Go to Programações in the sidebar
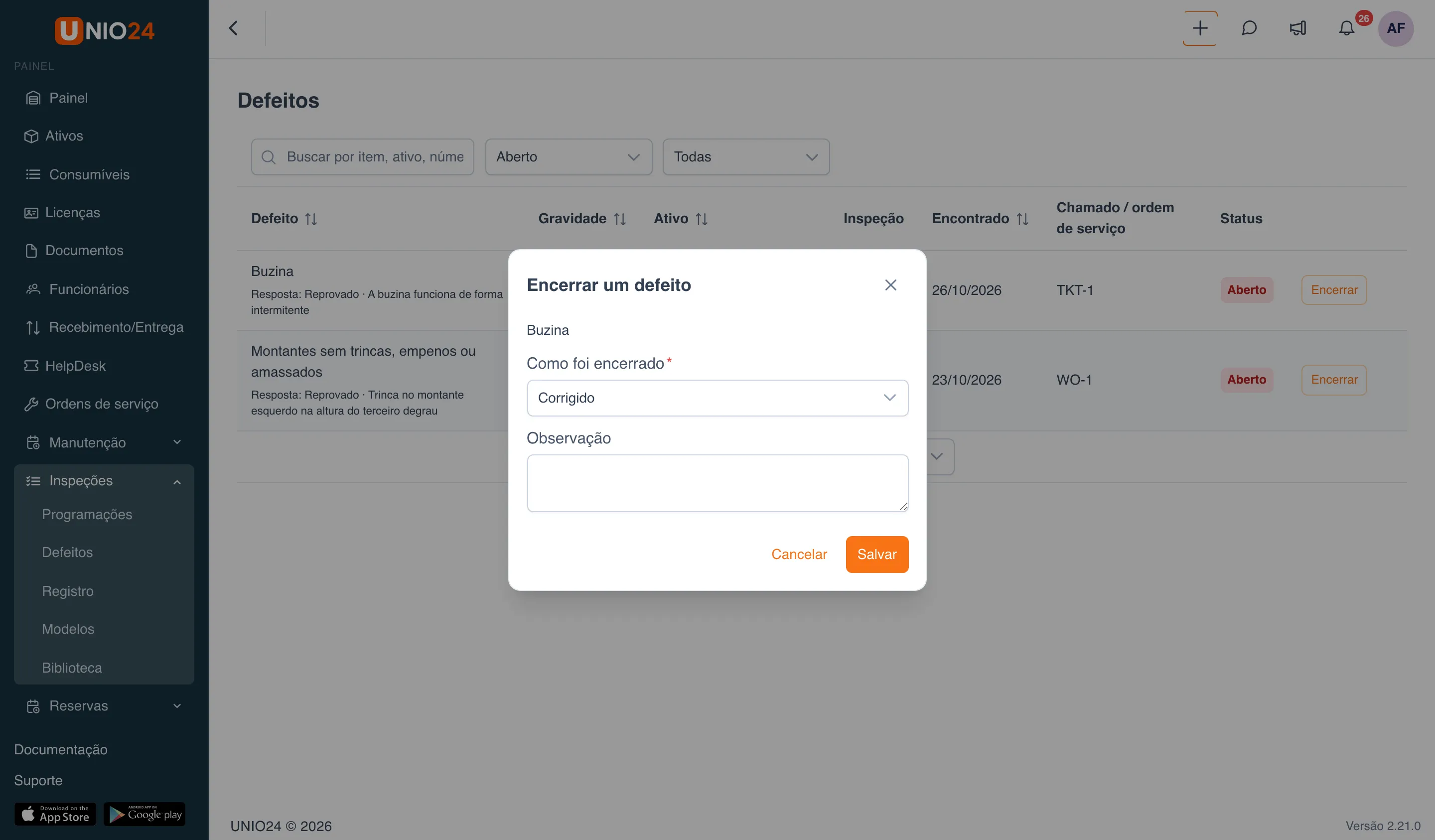The height and width of the screenshot is (840, 1435). point(87,514)
